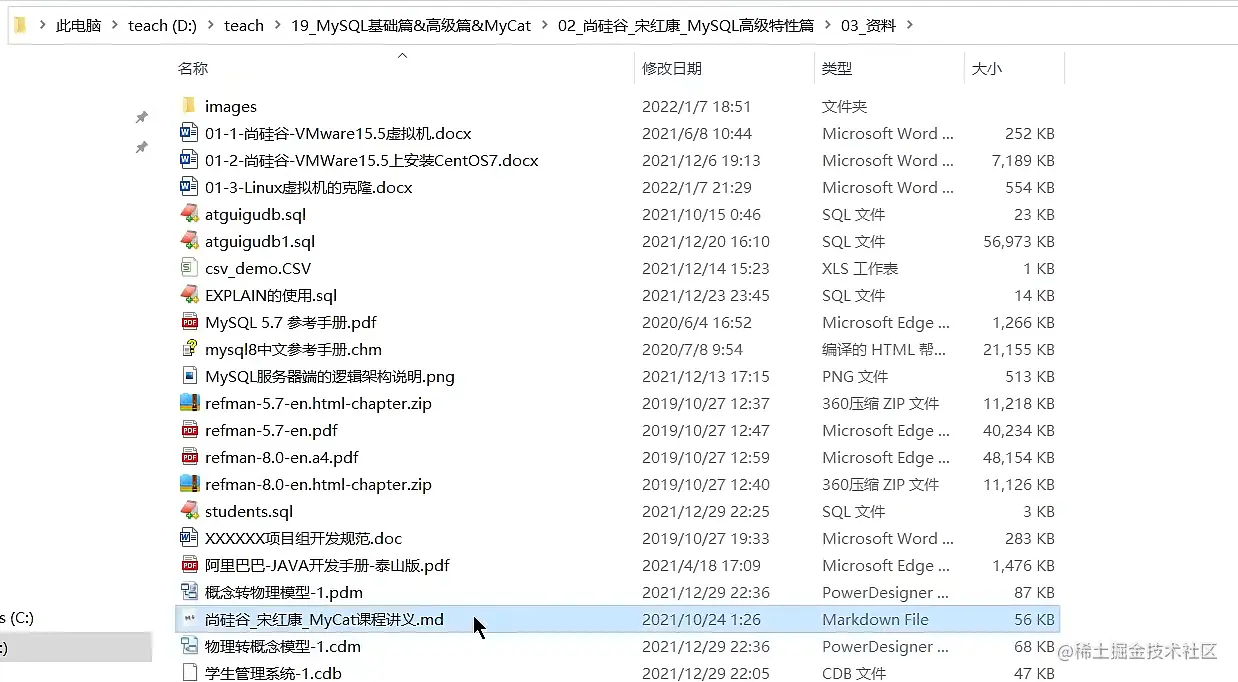Viewport: 1238px width, 682px height.
Task: Click PDF icon of refman-8.0-en.a4.pdf
Action: click(x=190, y=457)
